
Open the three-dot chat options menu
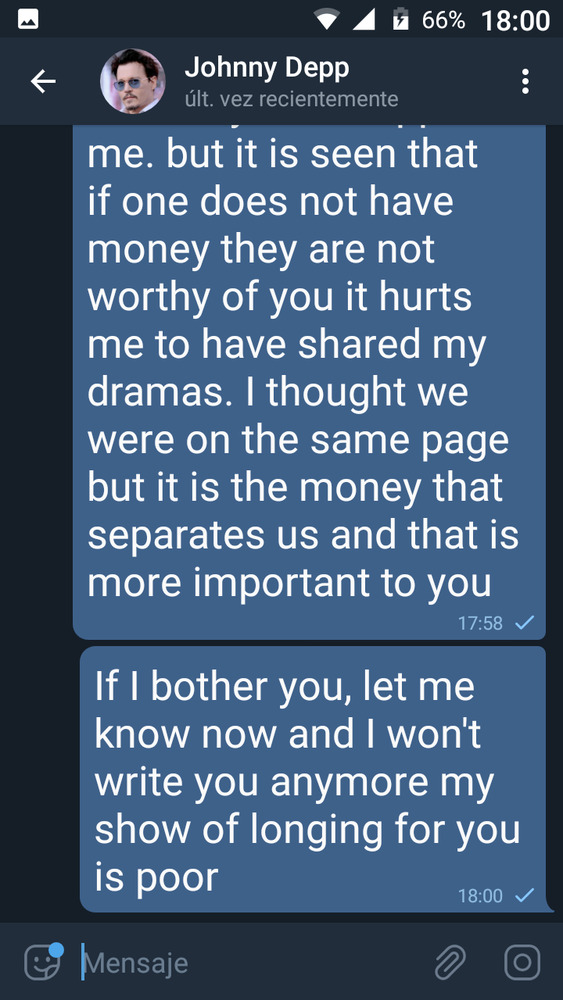525,82
